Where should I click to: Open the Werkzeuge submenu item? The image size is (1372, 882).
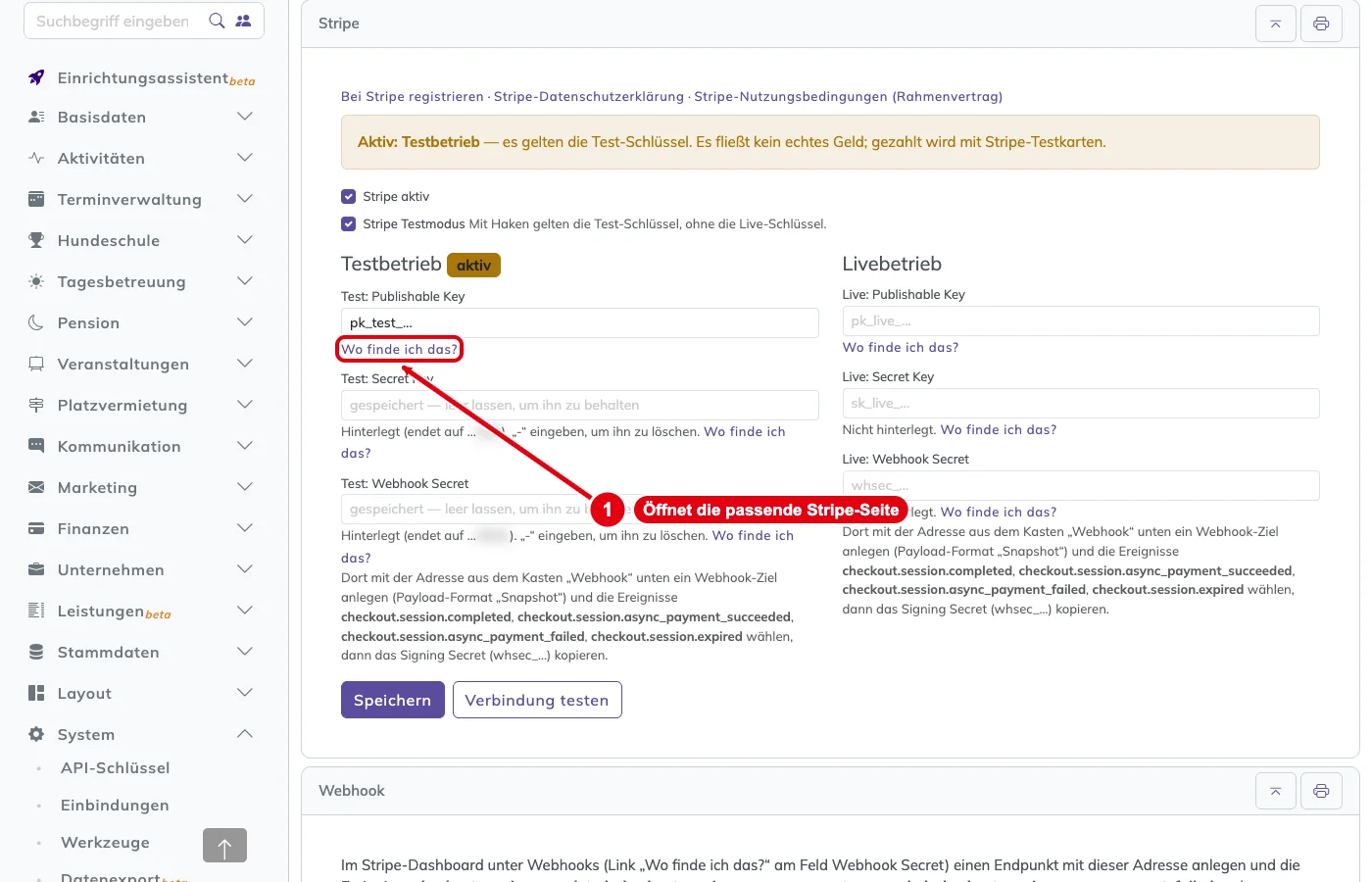[x=105, y=843]
